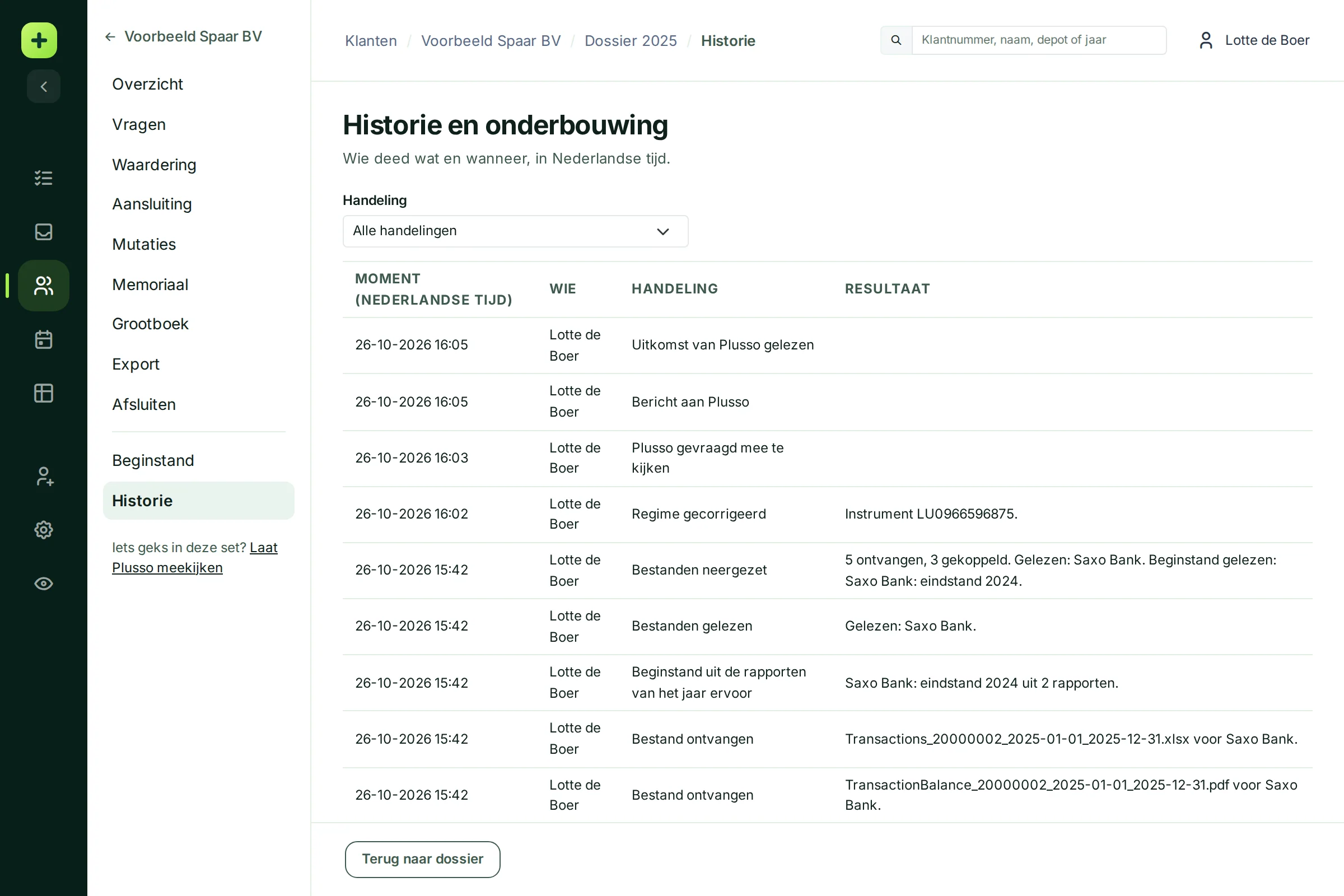Open the settings gear icon in sidebar
The height and width of the screenshot is (896, 1344).
(44, 530)
